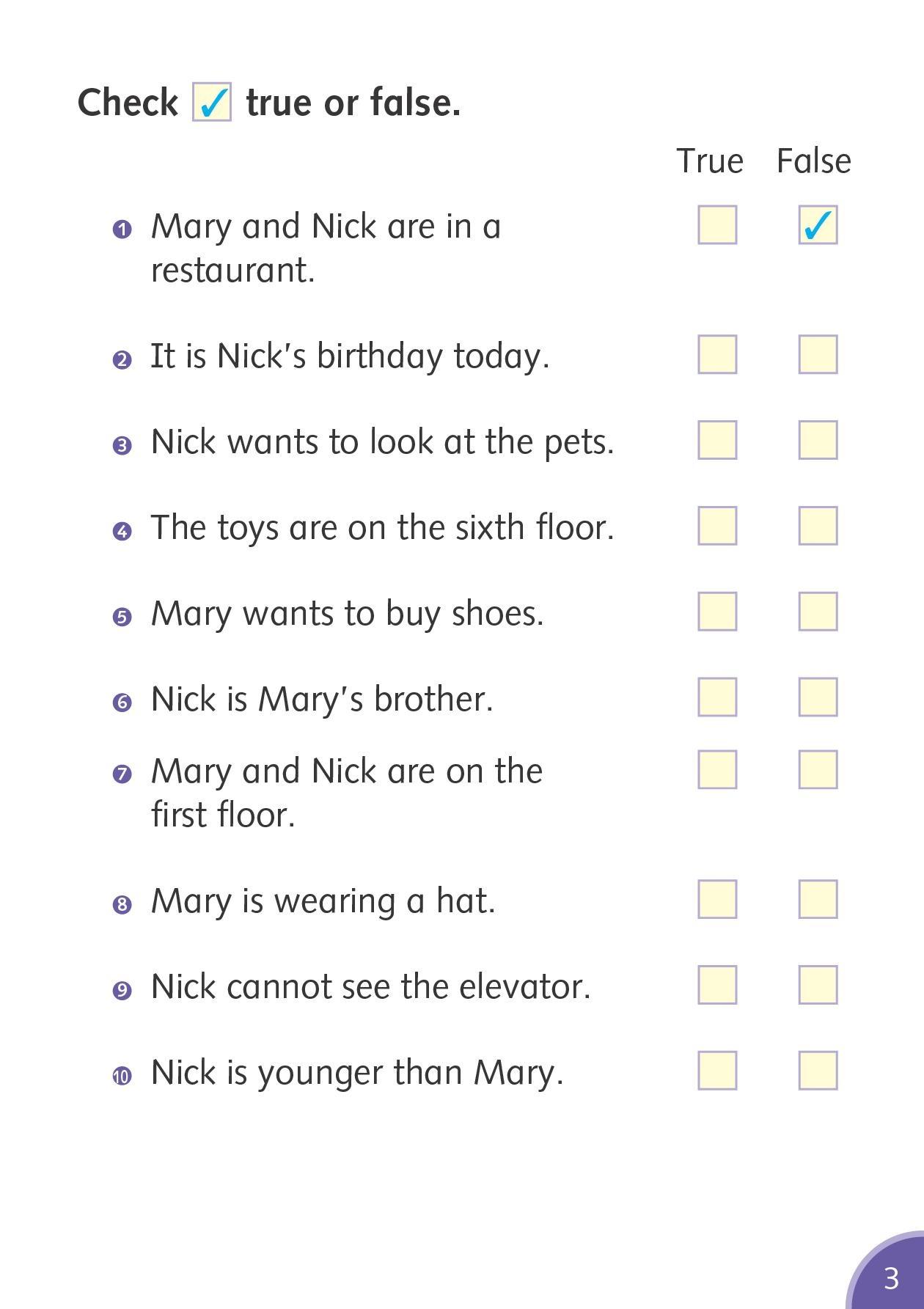
Task: Check False for Nick is Mary's brother
Action: click(x=818, y=697)
